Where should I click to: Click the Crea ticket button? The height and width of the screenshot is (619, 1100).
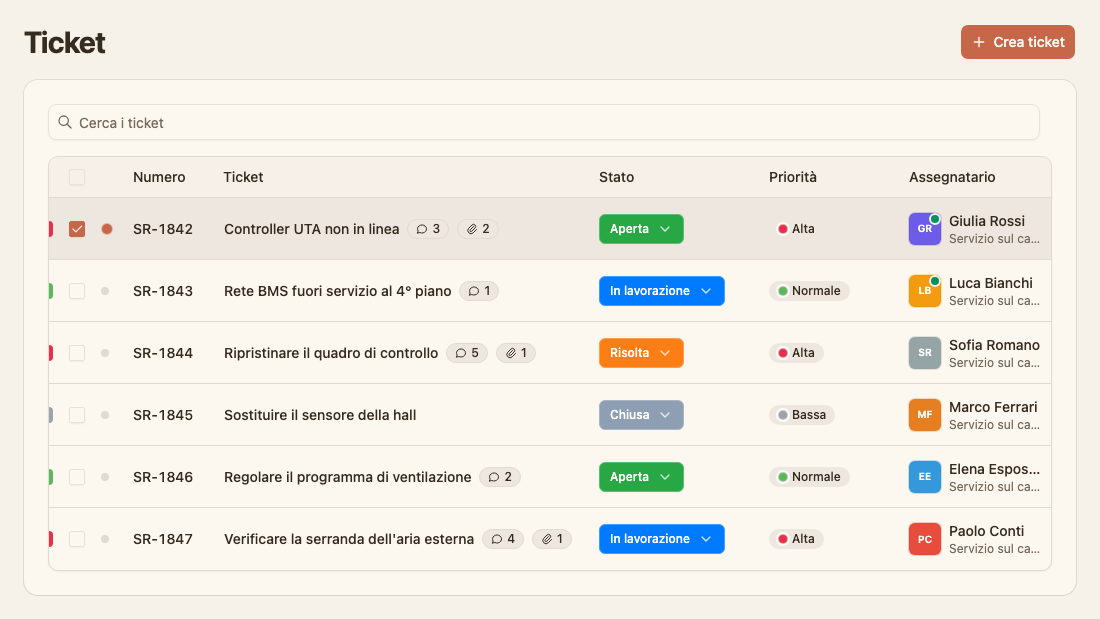click(x=1017, y=42)
